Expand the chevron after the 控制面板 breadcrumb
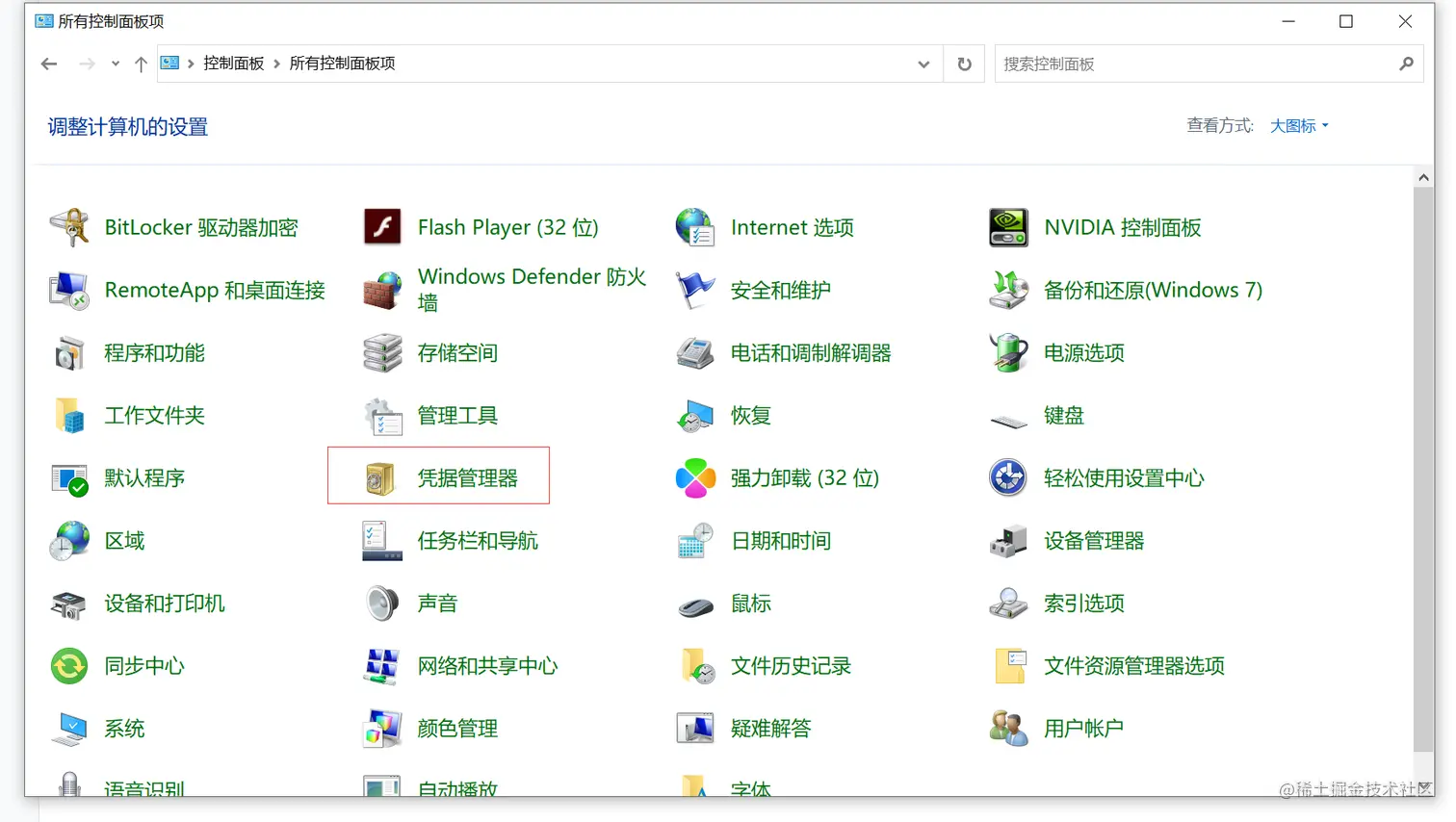Image resolution: width=1456 pixels, height=822 pixels. 277,64
